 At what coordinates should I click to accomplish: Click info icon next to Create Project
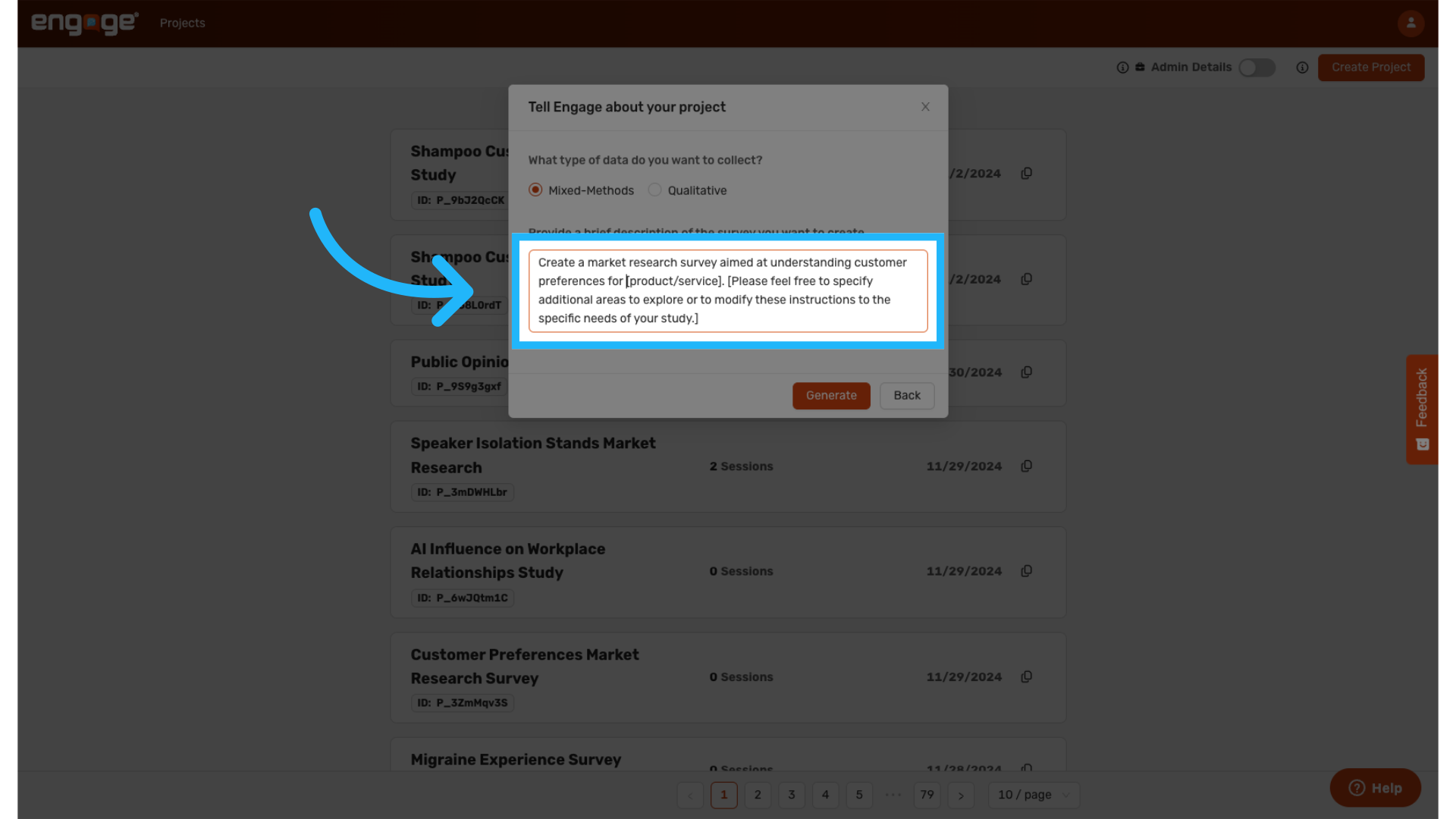pos(1302,67)
